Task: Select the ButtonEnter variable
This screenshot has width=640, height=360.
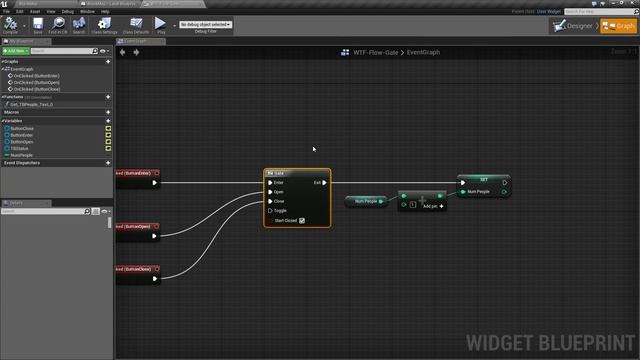Action: 22,135
